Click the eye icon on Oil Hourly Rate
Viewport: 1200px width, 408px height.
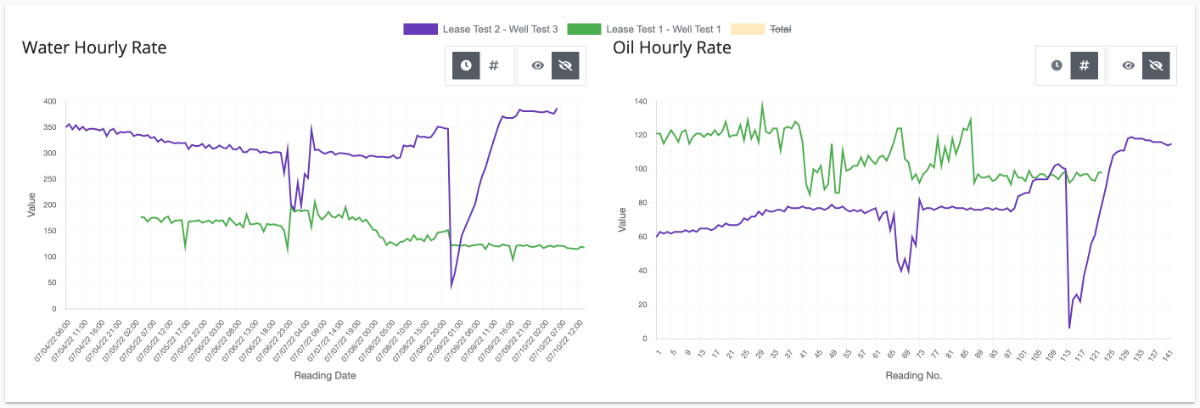pyautogui.click(x=1128, y=65)
